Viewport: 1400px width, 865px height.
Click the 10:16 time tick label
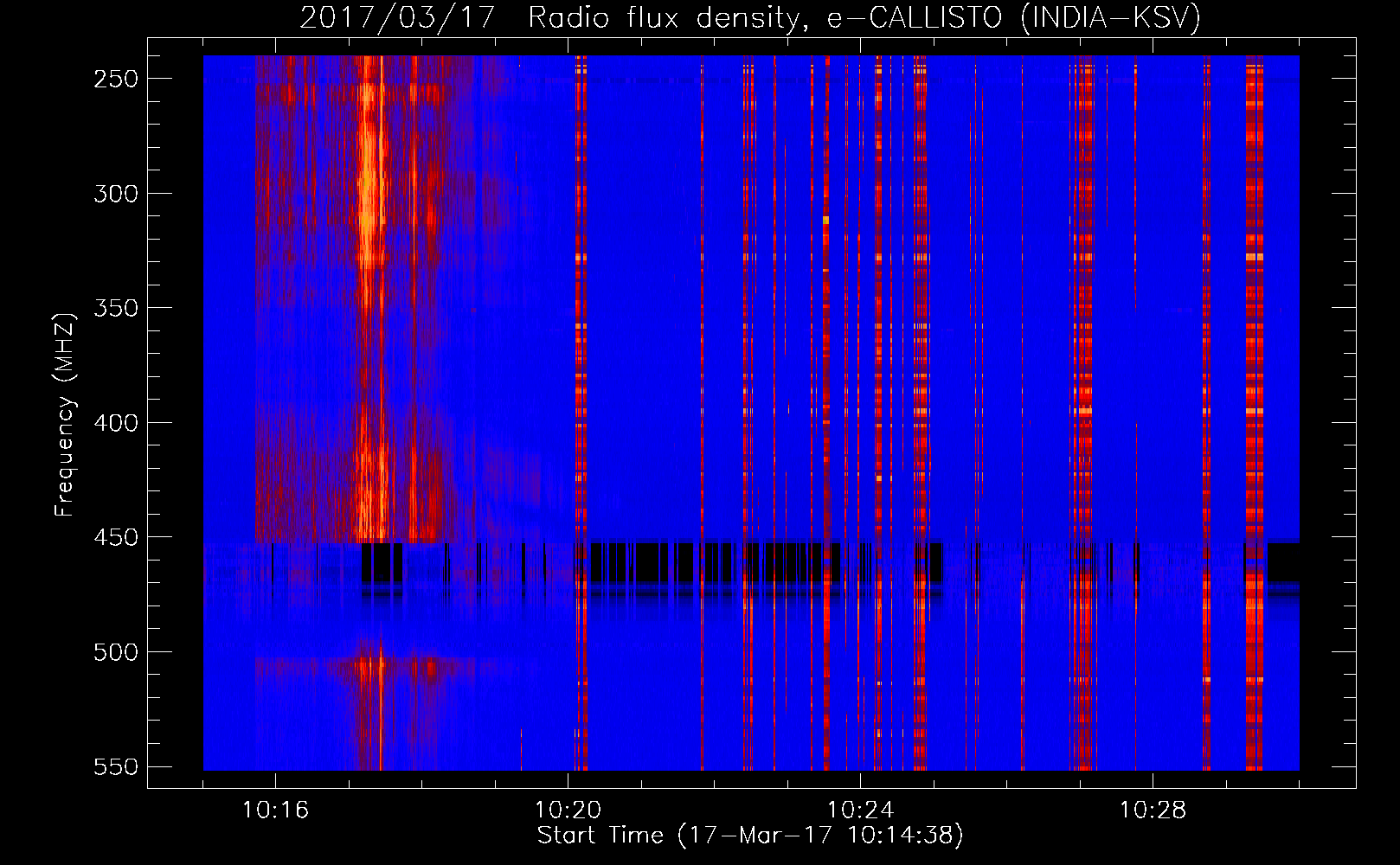275,811
